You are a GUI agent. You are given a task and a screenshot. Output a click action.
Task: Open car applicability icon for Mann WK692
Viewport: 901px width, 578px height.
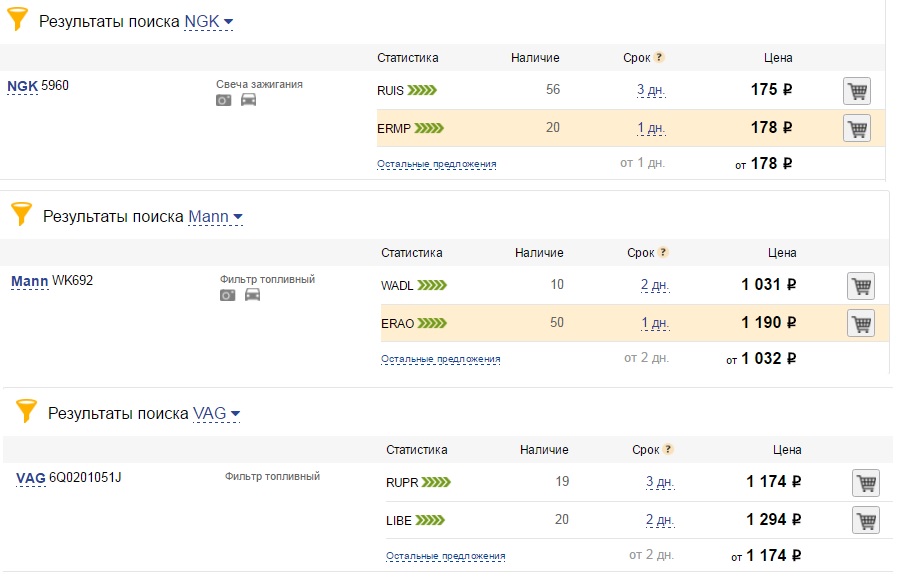[x=252, y=295]
